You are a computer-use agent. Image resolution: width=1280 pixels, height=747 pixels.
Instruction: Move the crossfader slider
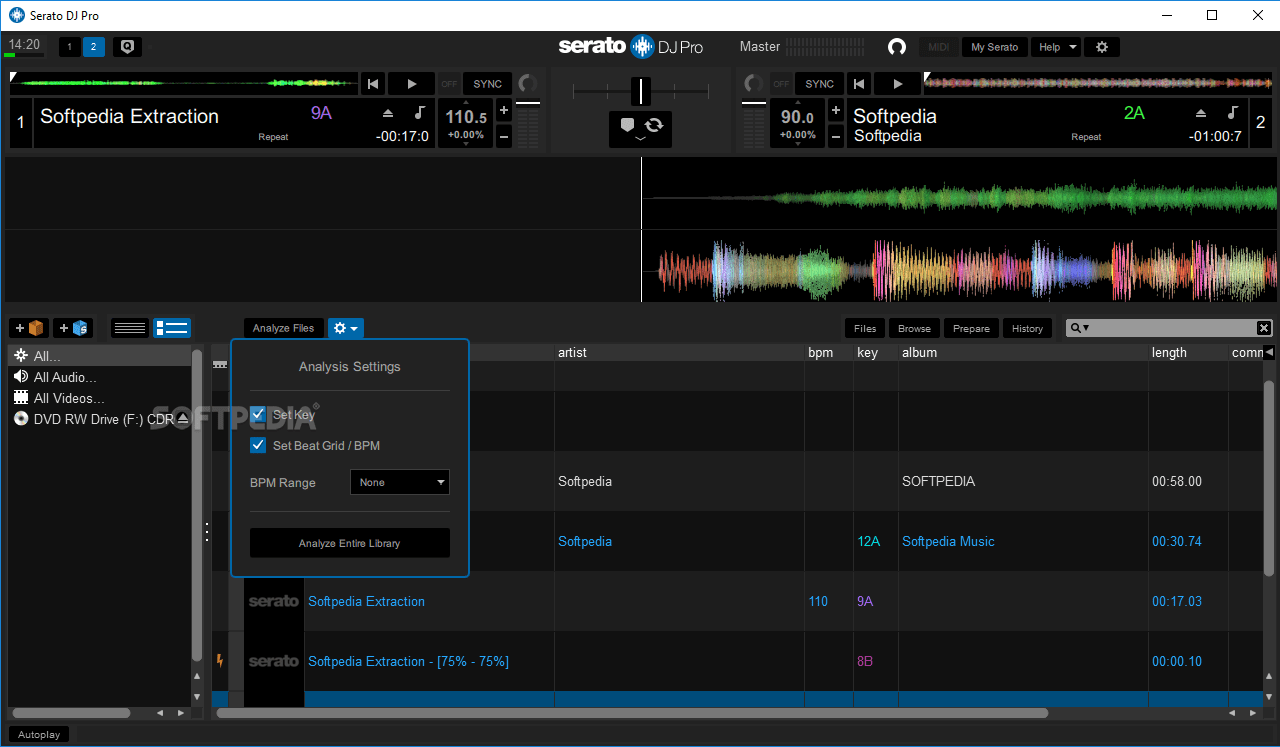[x=640, y=92]
